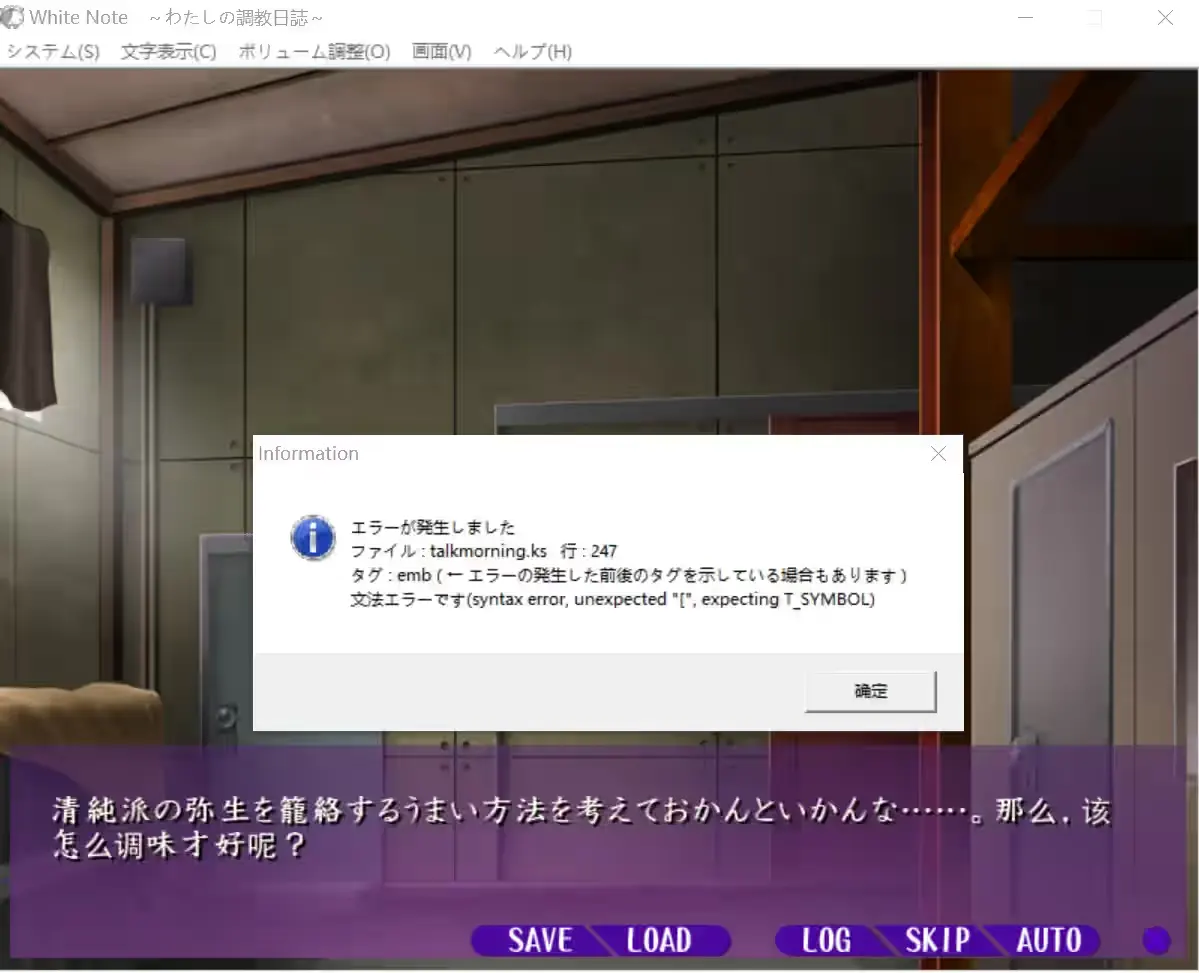Screen dimensions: 1199x973
Task: Click the SAVE game button
Action: coord(540,940)
